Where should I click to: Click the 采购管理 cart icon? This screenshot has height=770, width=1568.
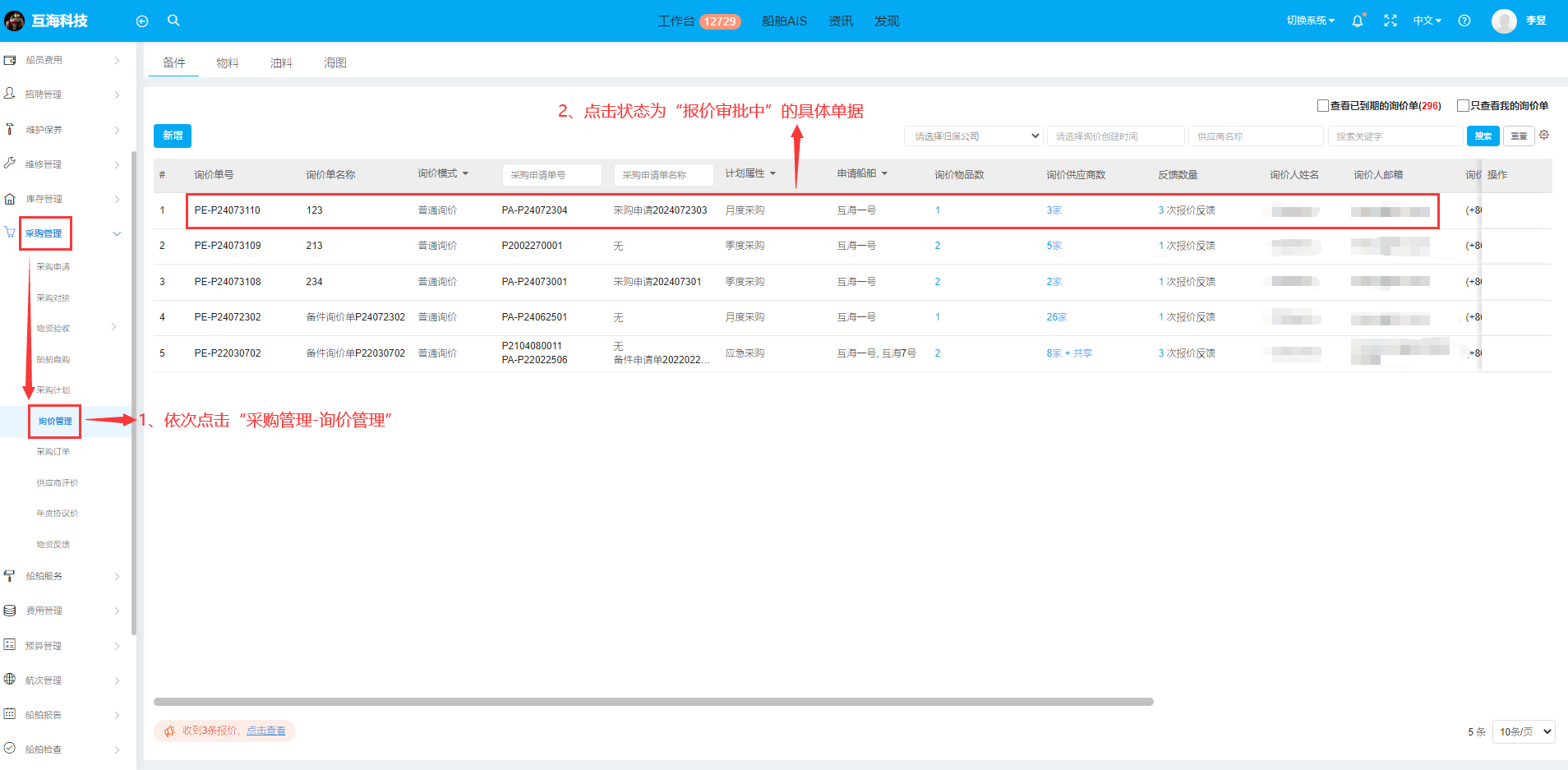pyautogui.click(x=10, y=233)
